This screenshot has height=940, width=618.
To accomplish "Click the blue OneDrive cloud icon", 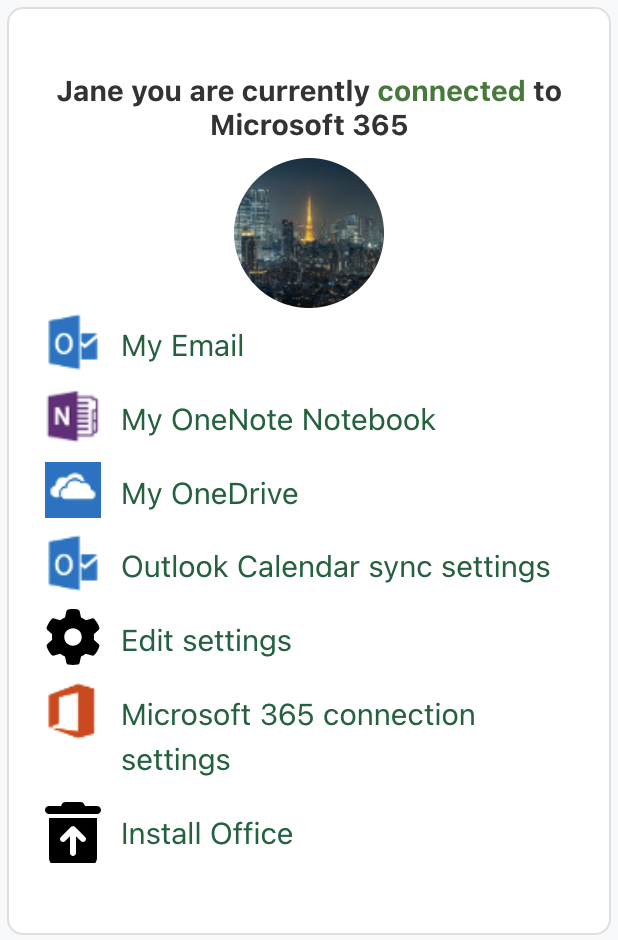I will pyautogui.click(x=73, y=490).
